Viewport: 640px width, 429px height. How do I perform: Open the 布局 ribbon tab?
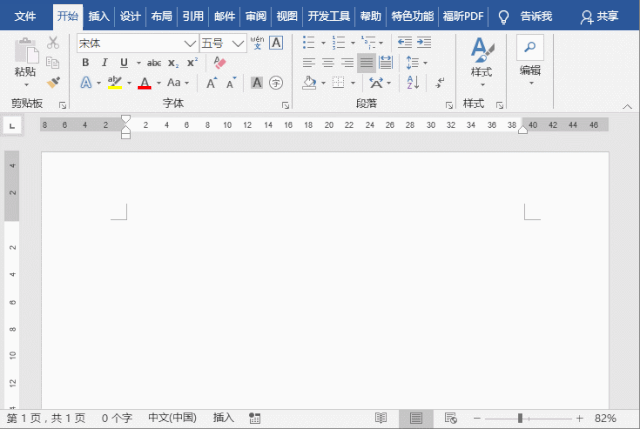click(x=161, y=16)
